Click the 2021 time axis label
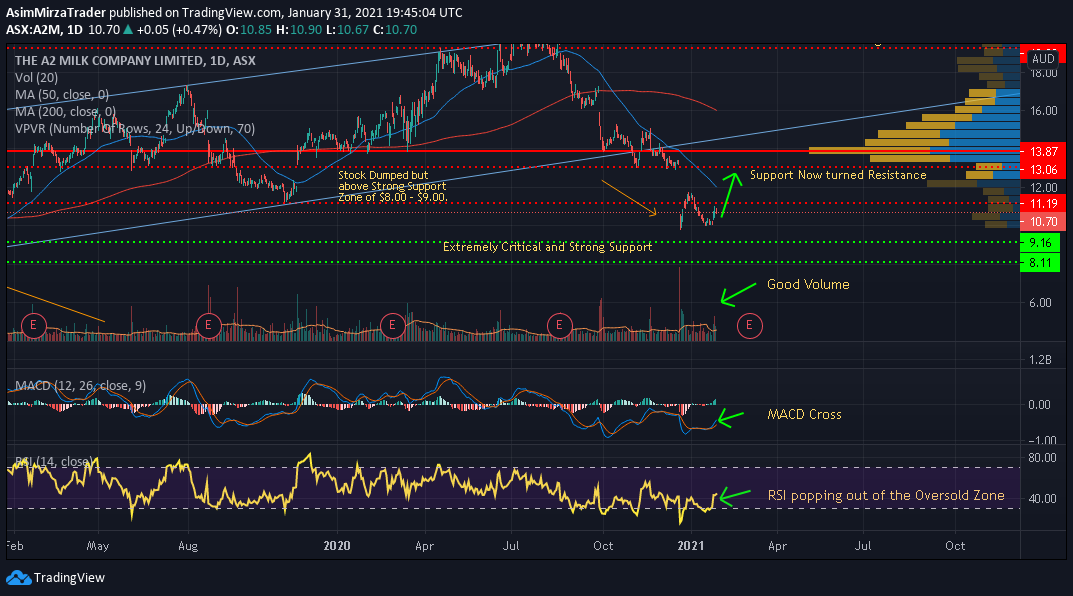The image size is (1073, 596). click(690, 545)
